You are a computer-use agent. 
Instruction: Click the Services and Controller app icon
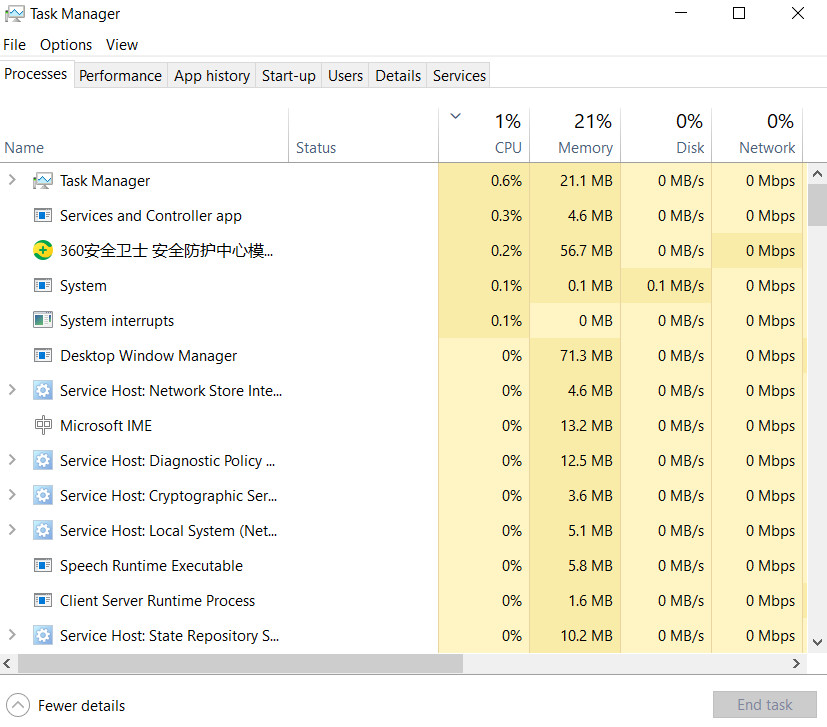(43, 216)
